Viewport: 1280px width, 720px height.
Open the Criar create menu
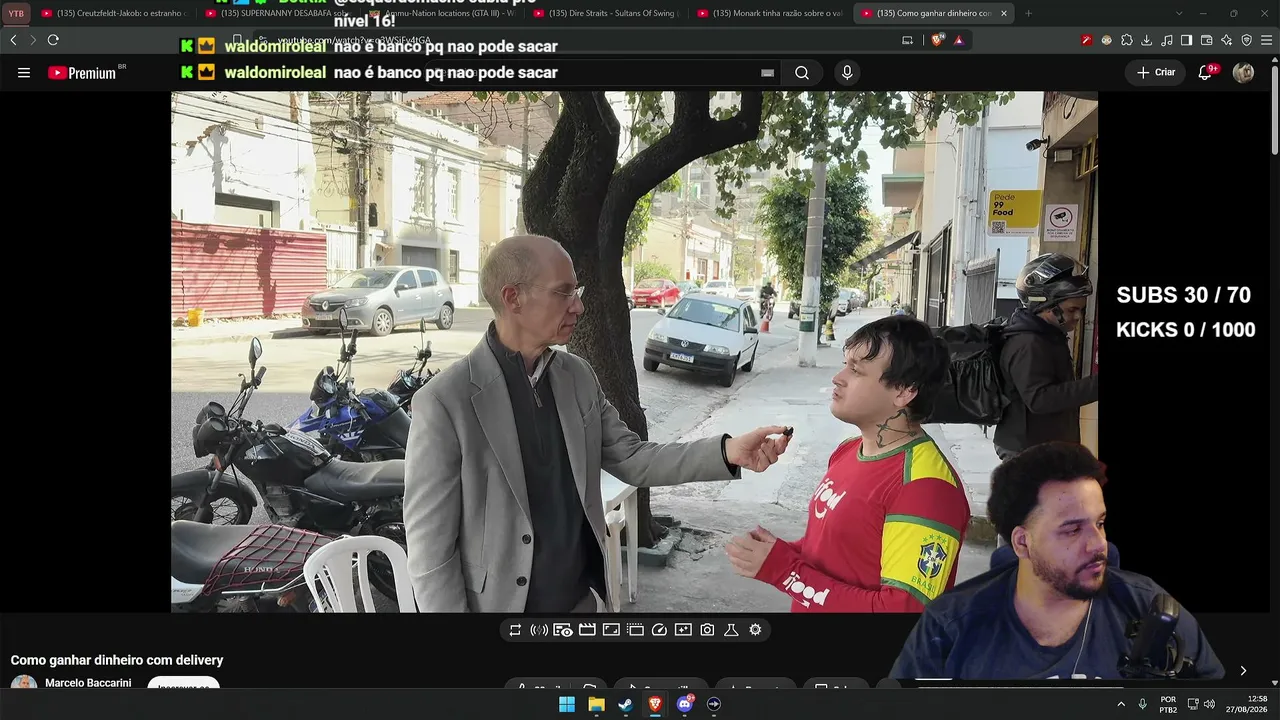point(1156,73)
